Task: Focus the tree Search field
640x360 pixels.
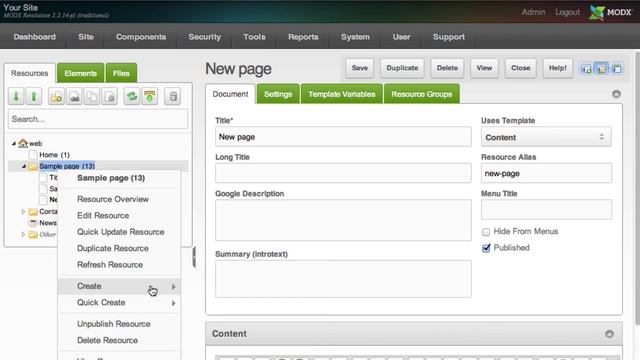Action: (98, 119)
